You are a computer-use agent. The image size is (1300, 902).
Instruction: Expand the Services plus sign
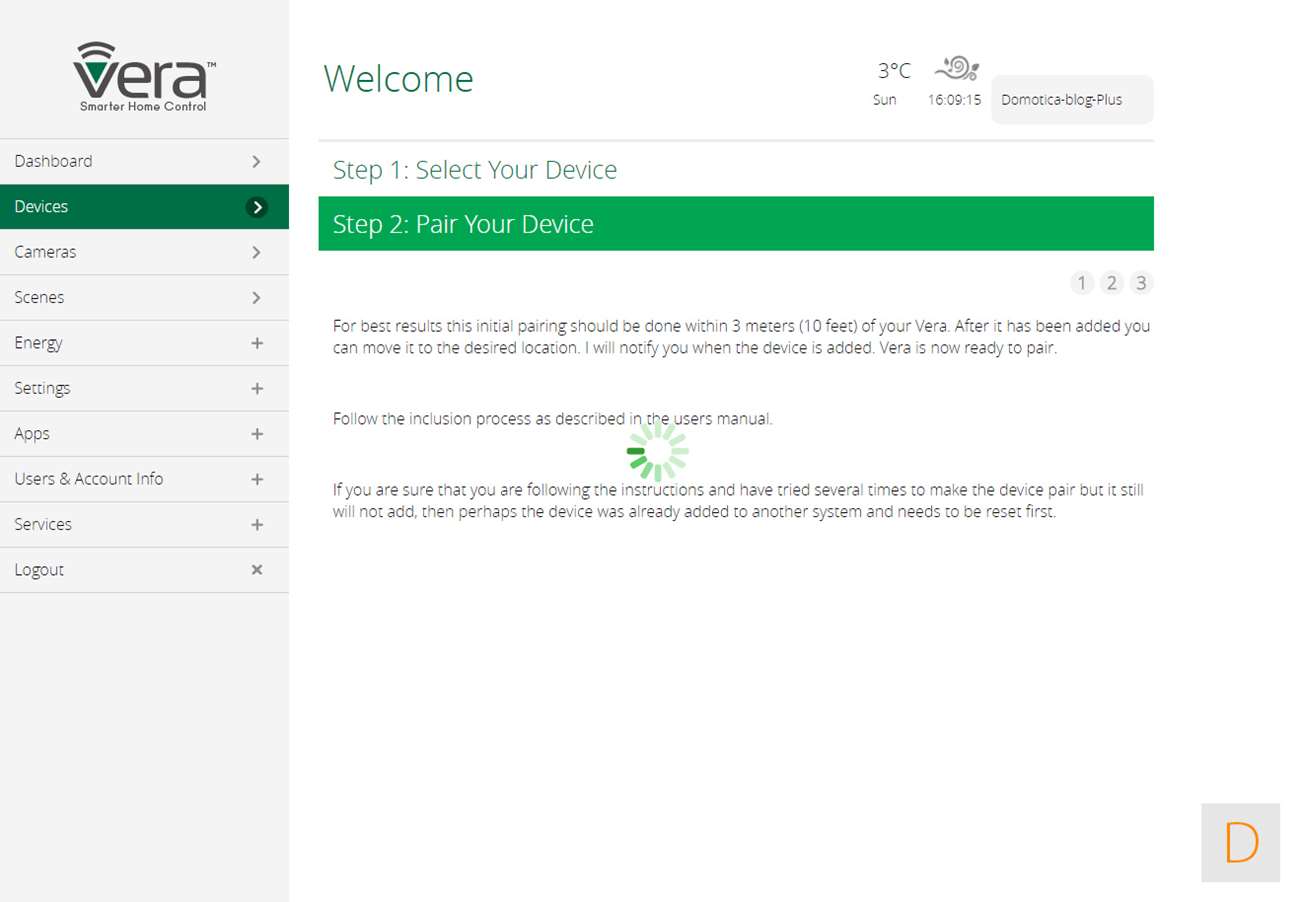coord(257,525)
